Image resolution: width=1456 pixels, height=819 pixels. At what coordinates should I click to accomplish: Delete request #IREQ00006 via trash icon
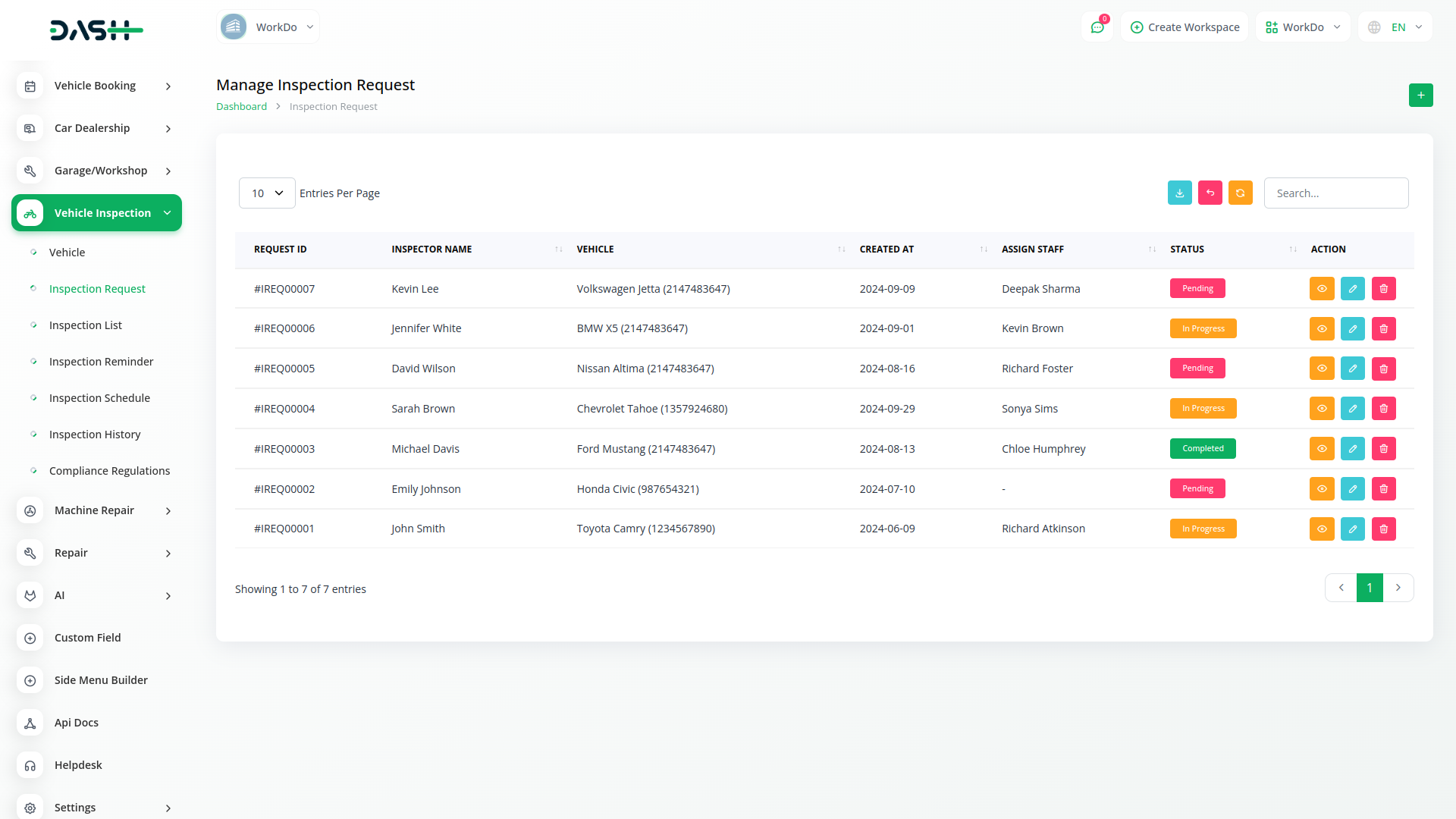[1383, 329]
